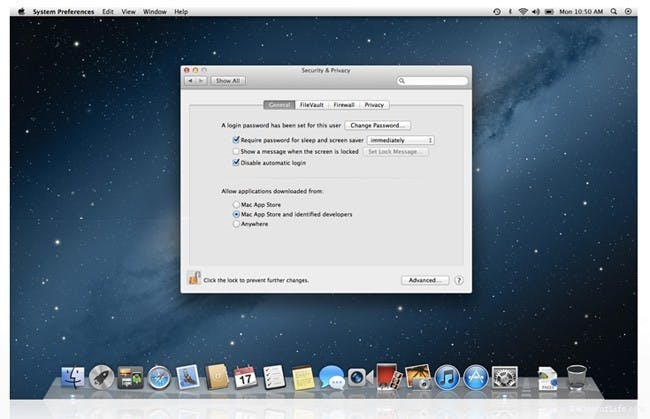This screenshot has height=419, width=650.
Task: Open System Preferences gear in dock
Action: 504,378
